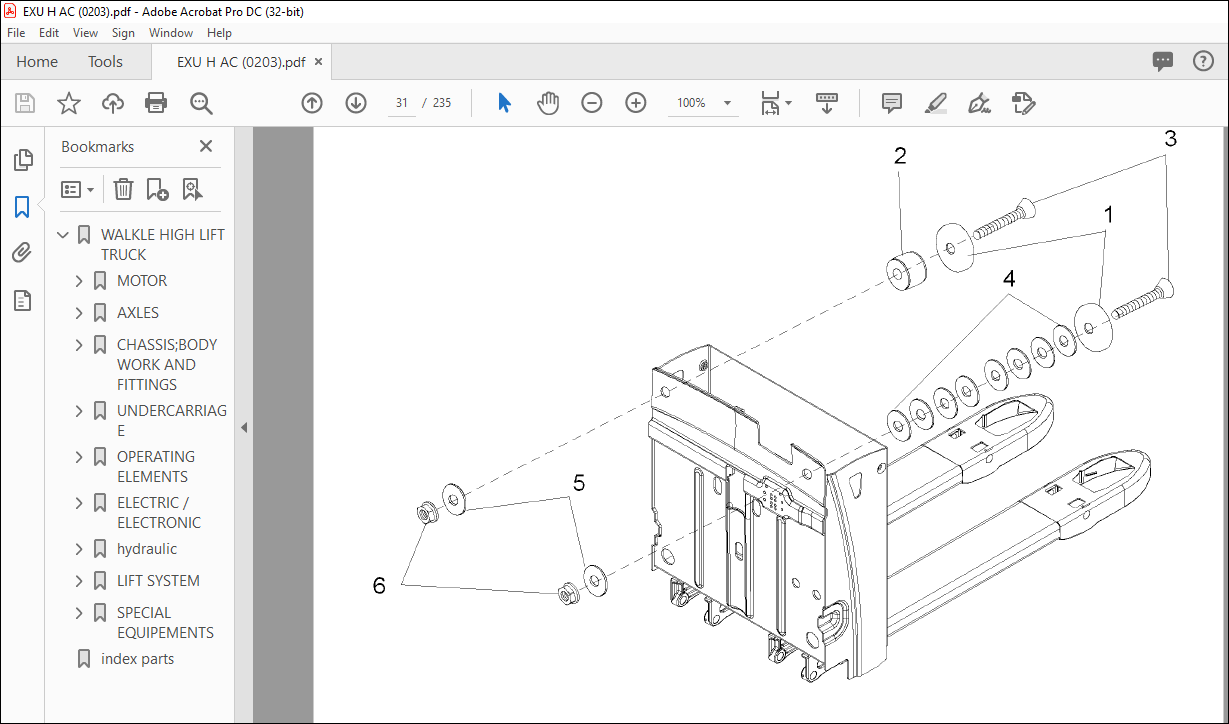Image resolution: width=1229 pixels, height=724 pixels.
Task: Expand the SPECIAL EQUIPEMENTS bookmark
Action: coord(79,613)
